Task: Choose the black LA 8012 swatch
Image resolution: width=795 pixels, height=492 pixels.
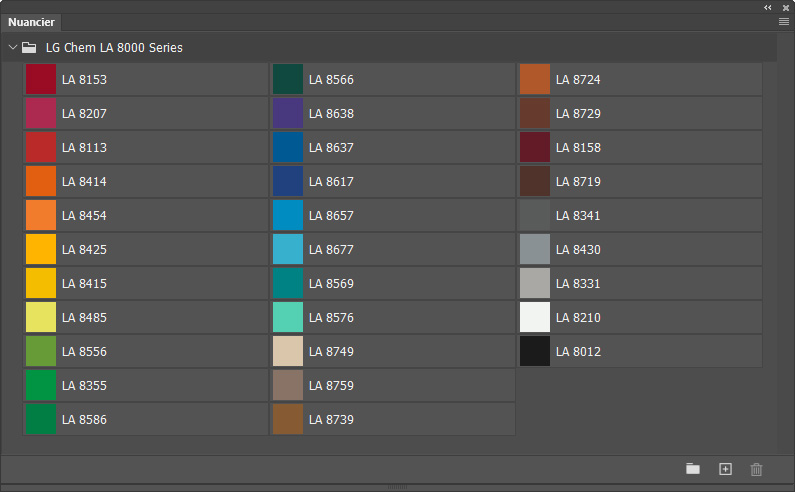Action: [x=535, y=351]
